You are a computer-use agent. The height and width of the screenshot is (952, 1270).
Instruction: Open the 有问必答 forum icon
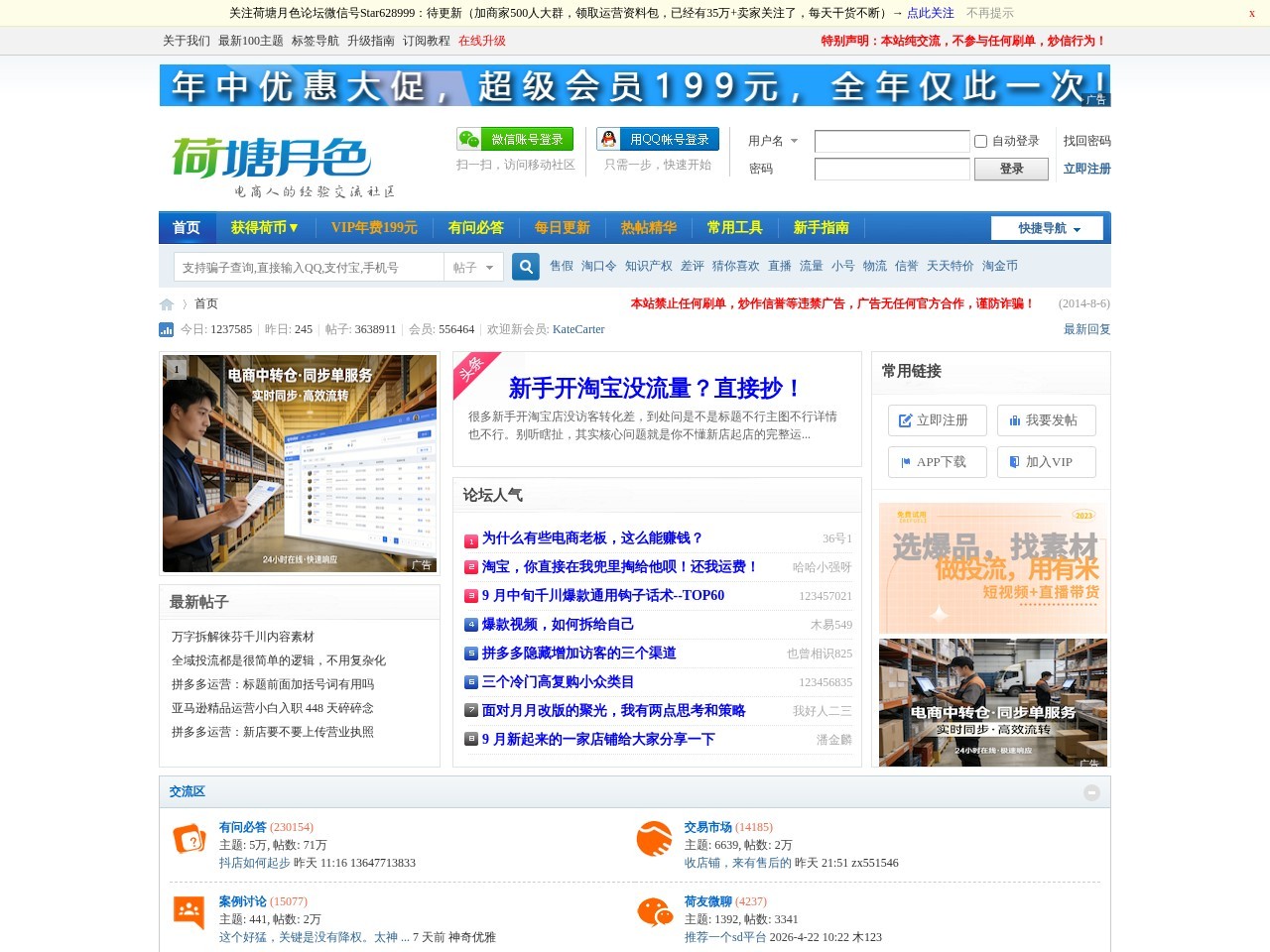[x=189, y=839]
